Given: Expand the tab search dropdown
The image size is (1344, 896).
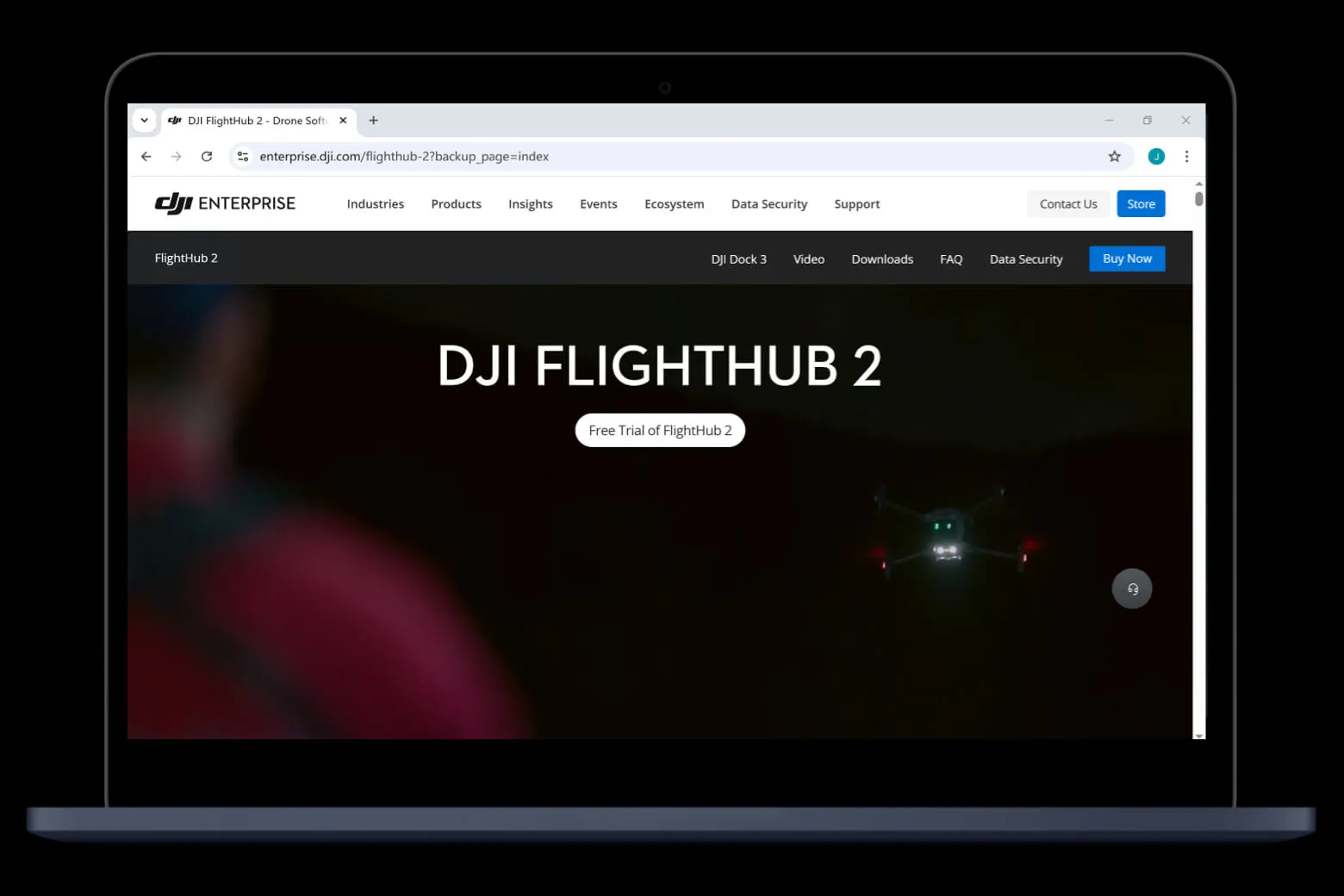Looking at the screenshot, I should [144, 121].
